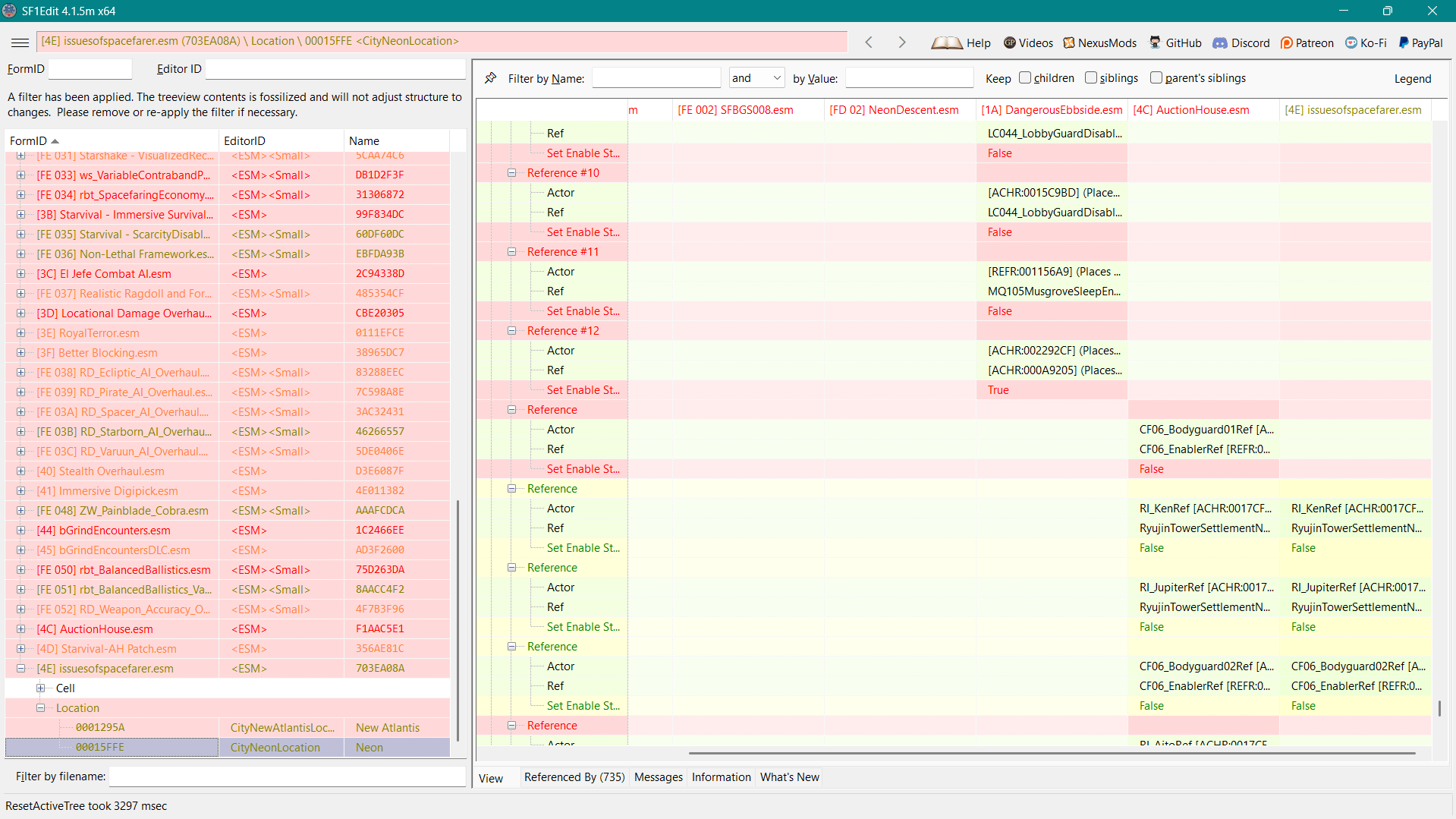Enable the children checkbox
Screen dimensions: 1456x819
click(x=1025, y=77)
